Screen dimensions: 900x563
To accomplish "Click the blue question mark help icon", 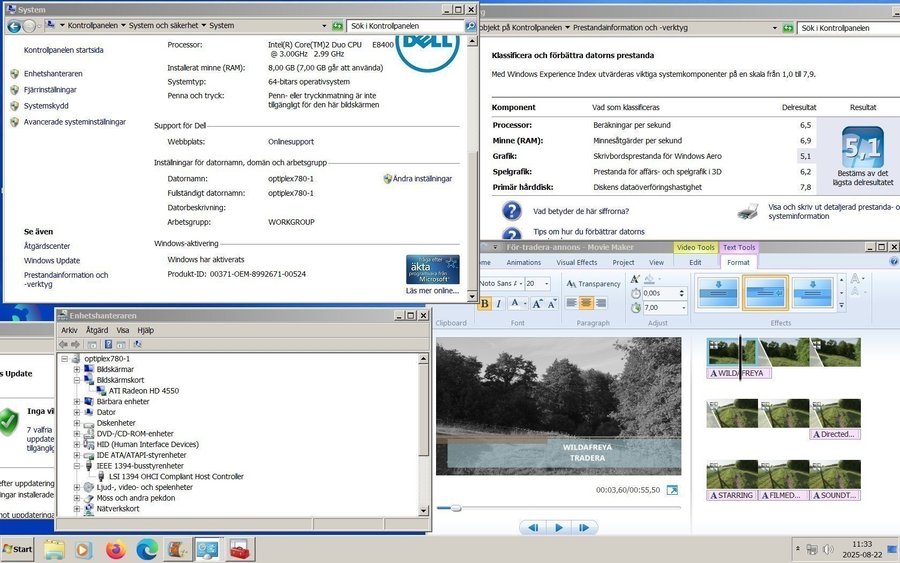I will point(511,211).
